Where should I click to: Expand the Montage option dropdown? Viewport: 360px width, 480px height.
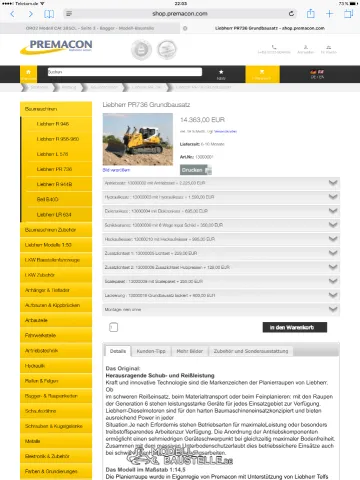coord(221,309)
